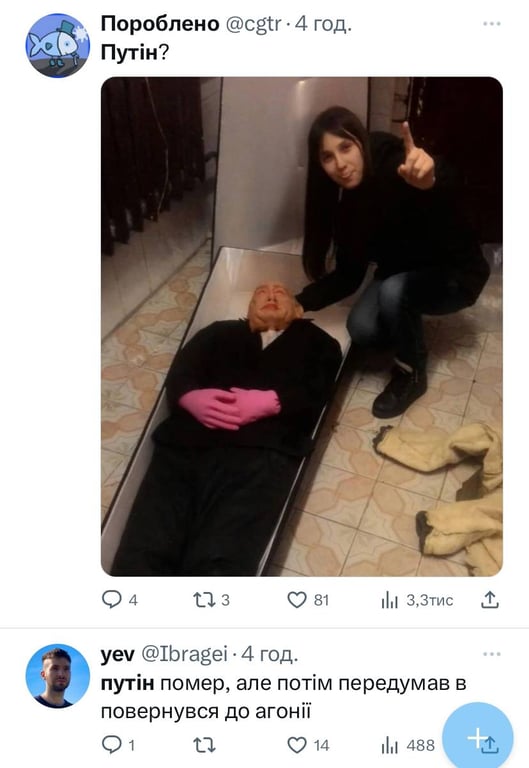
Task: Open more options on Пороблено's tweet
Action: click(491, 24)
